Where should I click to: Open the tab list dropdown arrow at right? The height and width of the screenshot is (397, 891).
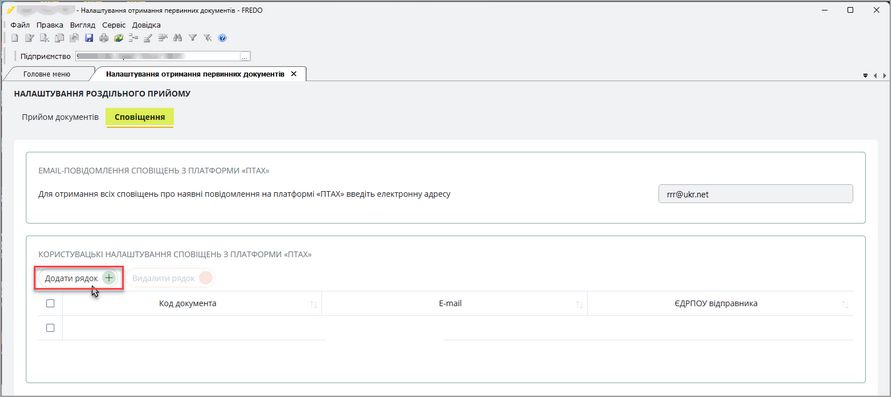pos(865,75)
